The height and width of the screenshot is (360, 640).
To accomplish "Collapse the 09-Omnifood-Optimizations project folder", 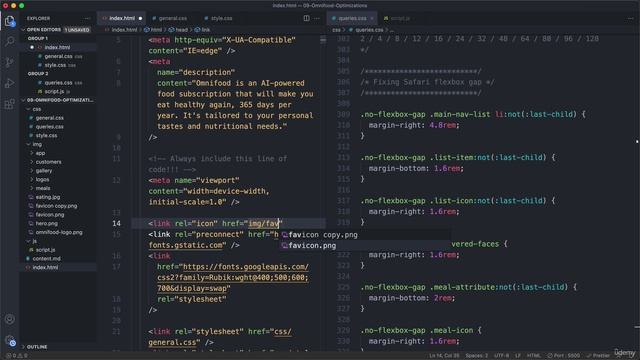I will pyautogui.click(x=58, y=100).
